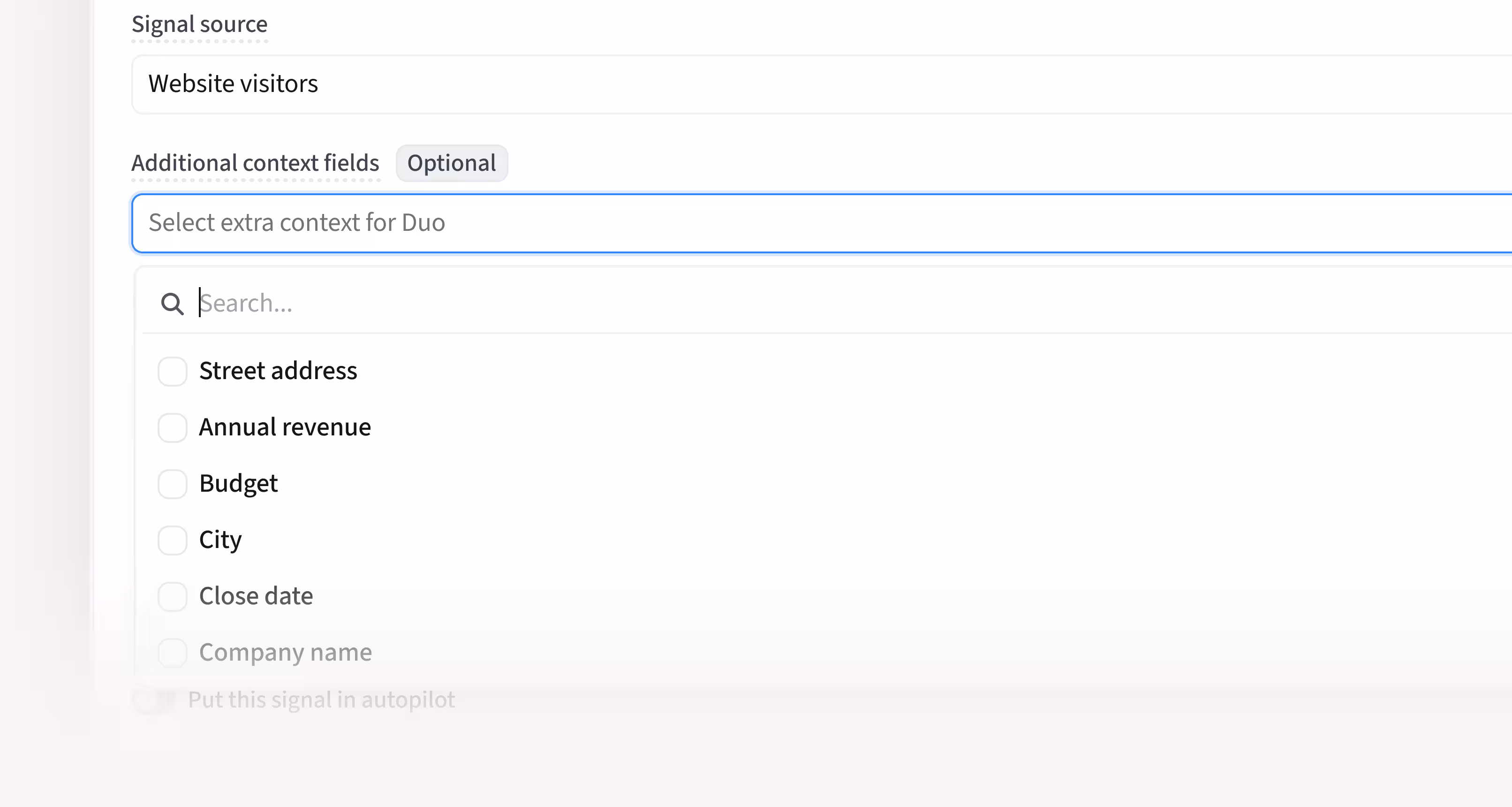Click the Annual revenue label text

(285, 427)
